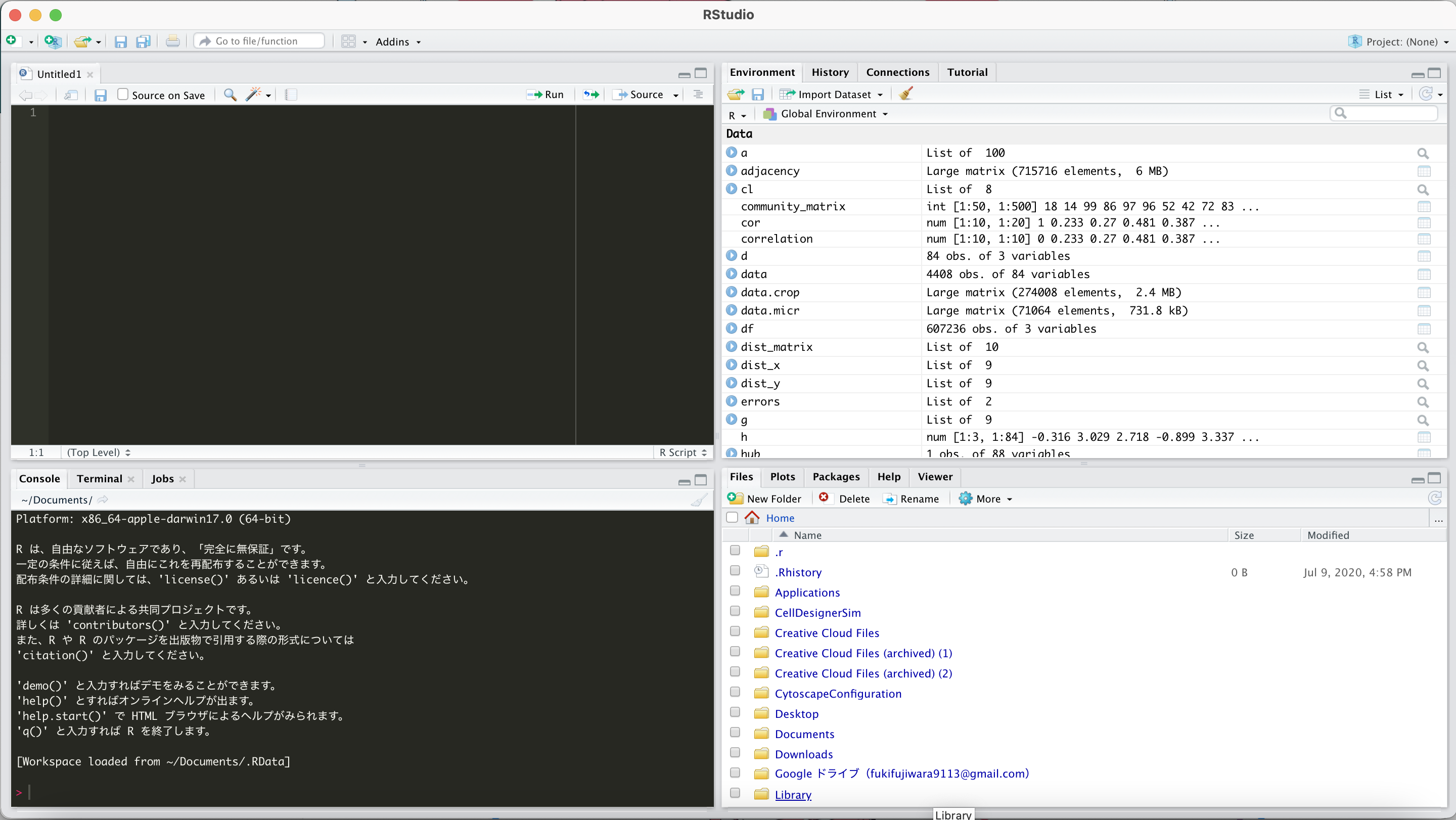Open the adjacency matrix grid viewer icon
This screenshot has width=1456, height=820.
point(1424,171)
